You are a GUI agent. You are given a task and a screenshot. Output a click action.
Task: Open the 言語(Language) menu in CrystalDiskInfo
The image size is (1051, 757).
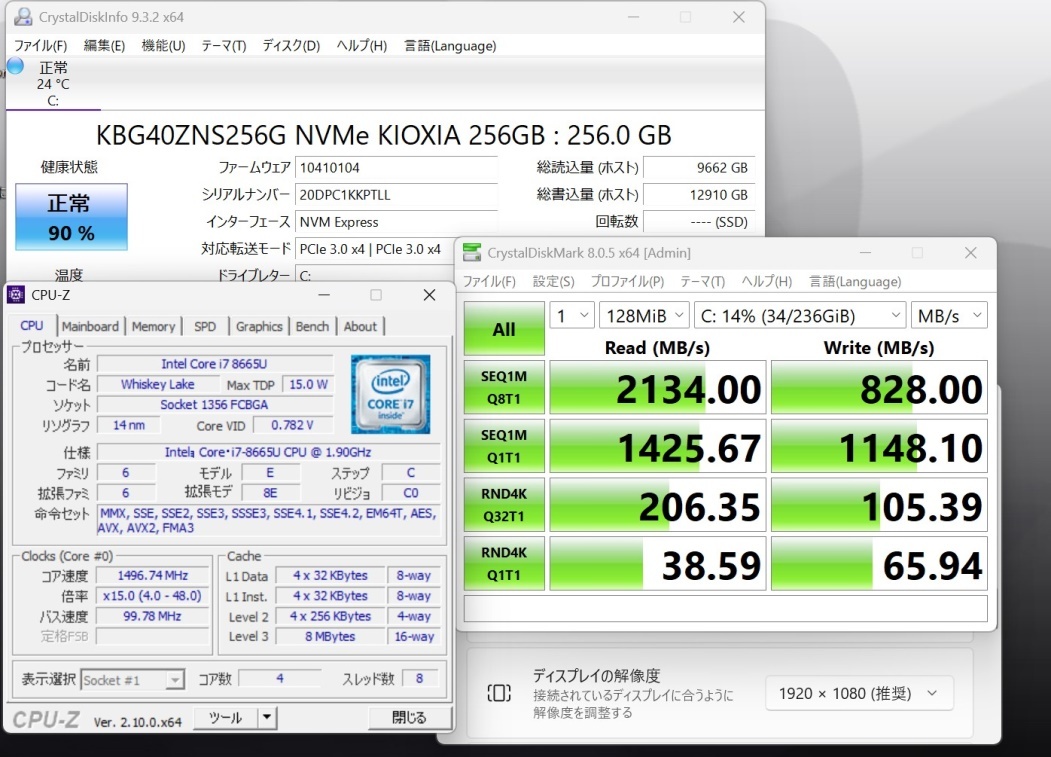coord(450,46)
